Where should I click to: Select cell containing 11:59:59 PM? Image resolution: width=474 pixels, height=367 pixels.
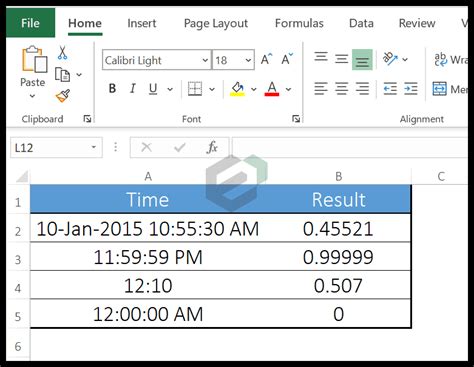coord(148,257)
